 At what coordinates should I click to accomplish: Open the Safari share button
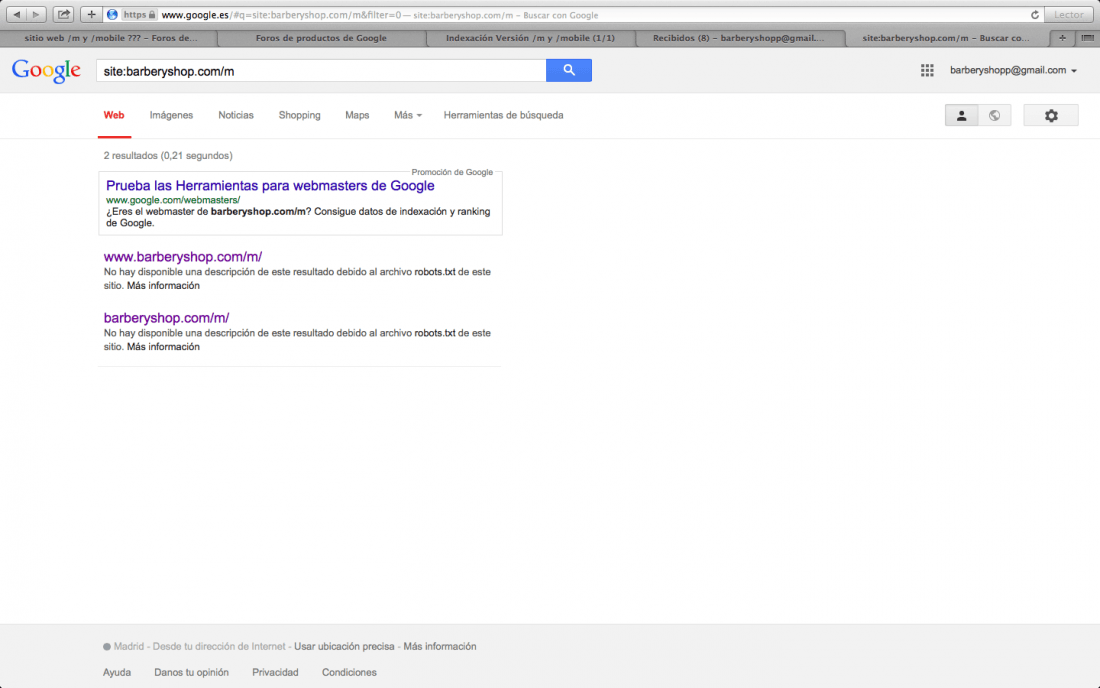[x=64, y=14]
